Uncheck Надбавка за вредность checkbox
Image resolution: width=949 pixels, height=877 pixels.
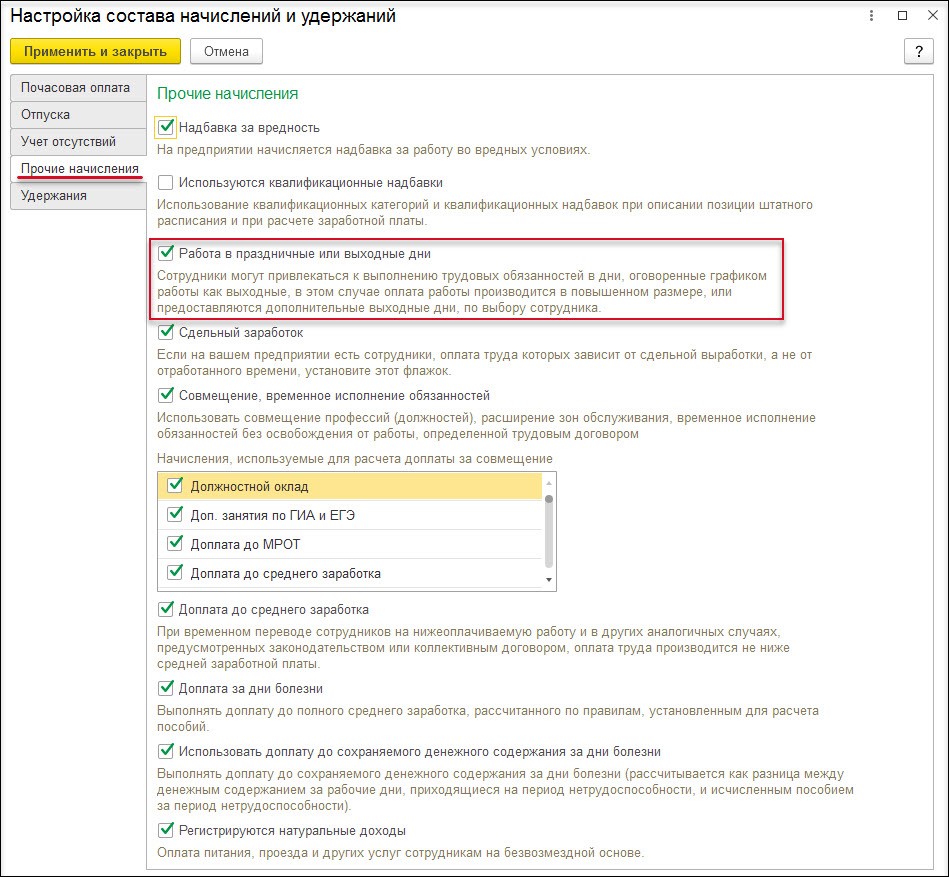[x=165, y=128]
